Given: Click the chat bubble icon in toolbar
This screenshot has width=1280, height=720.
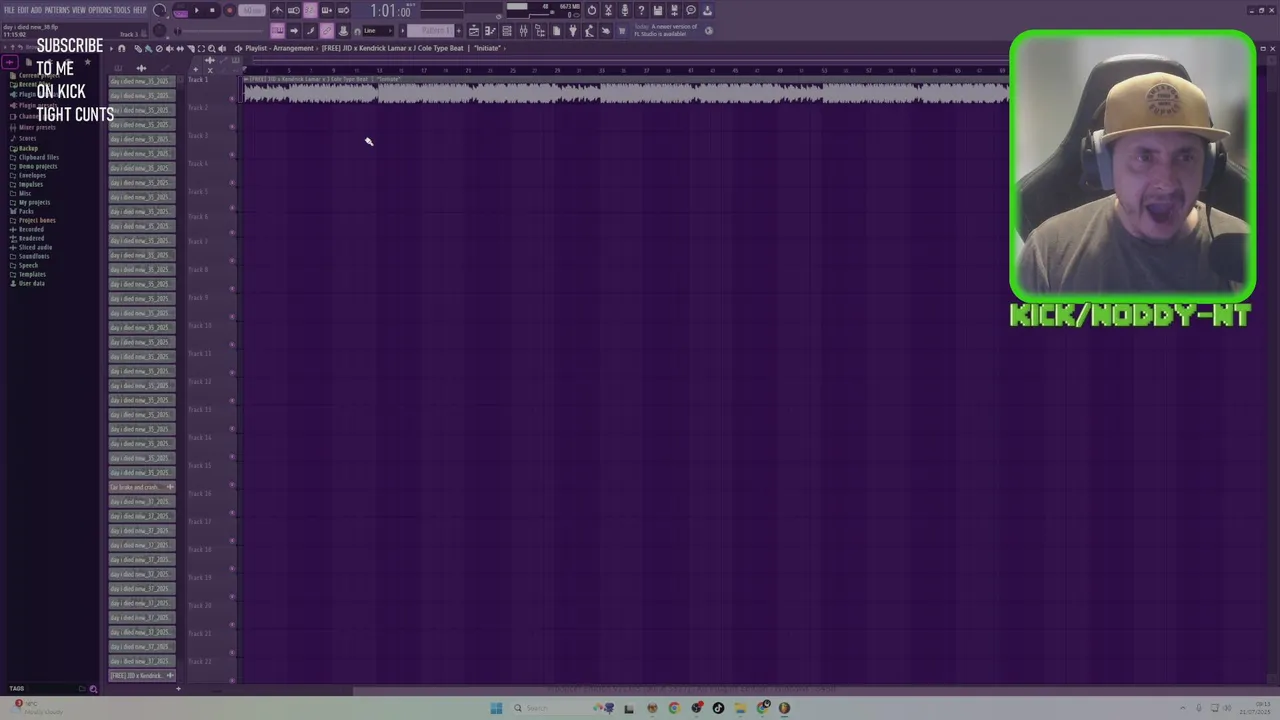Looking at the screenshot, I should (x=691, y=10).
